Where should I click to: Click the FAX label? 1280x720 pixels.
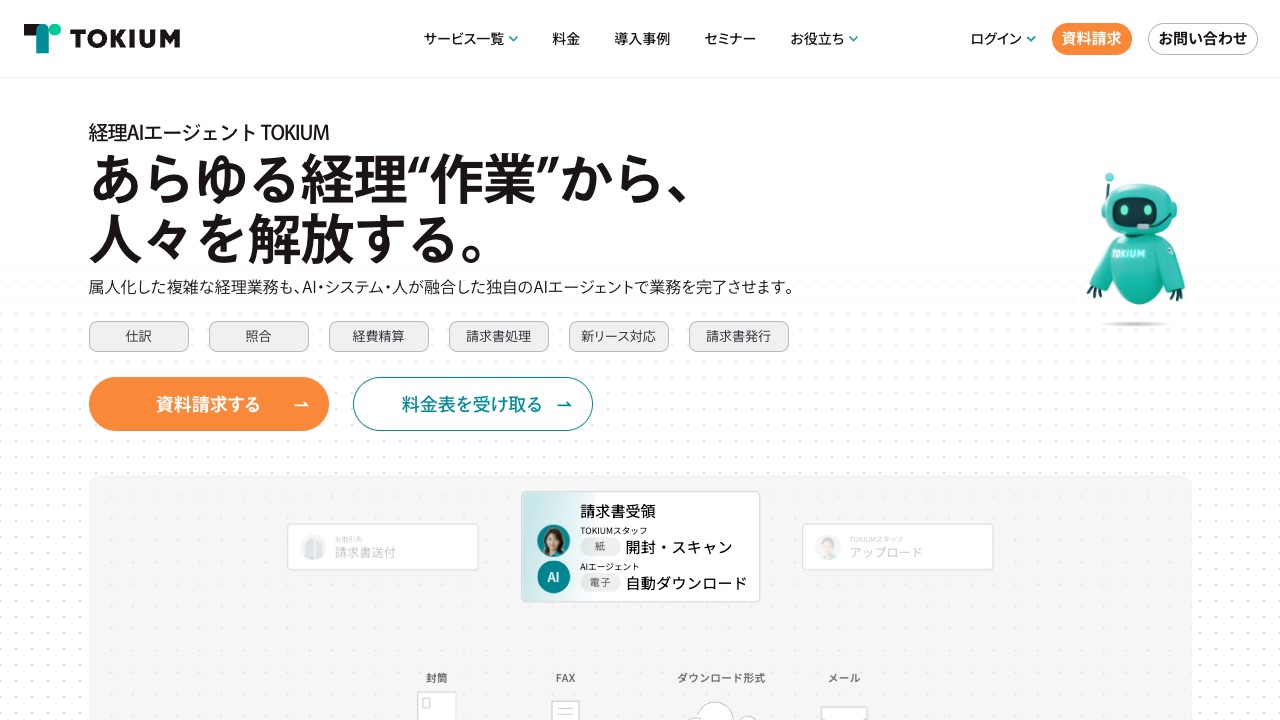coord(565,678)
